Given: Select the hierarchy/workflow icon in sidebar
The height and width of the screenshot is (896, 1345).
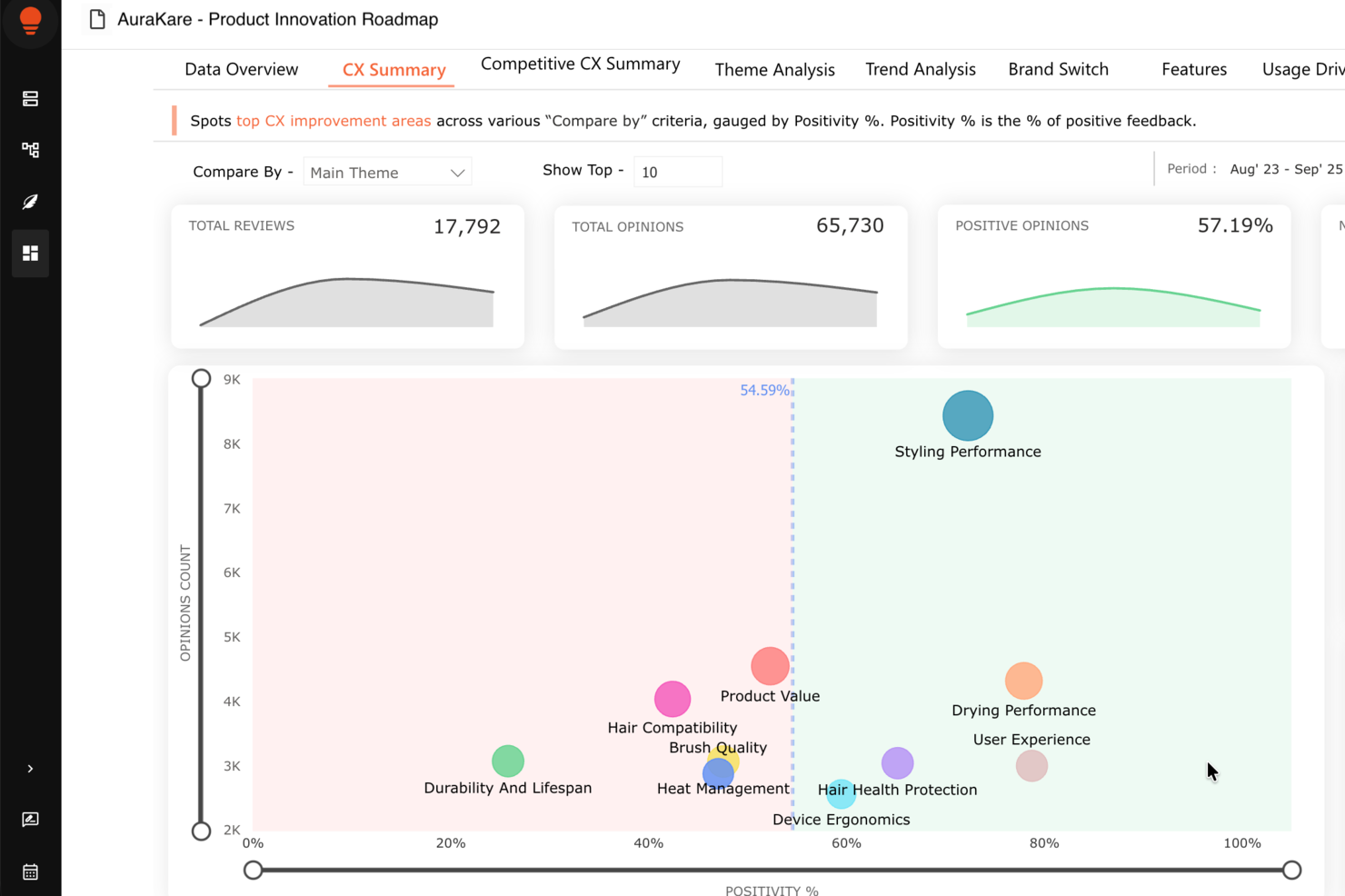Looking at the screenshot, I should pyautogui.click(x=30, y=150).
